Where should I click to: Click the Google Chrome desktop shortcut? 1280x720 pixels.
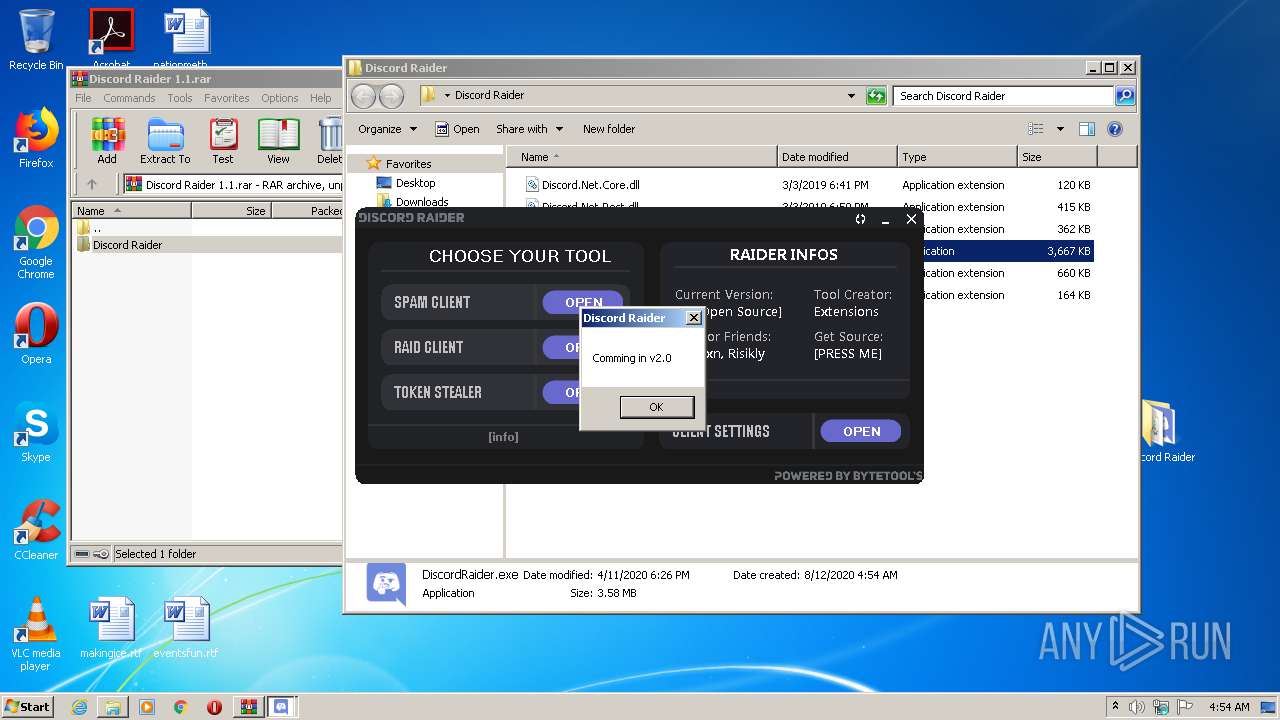[x=36, y=243]
